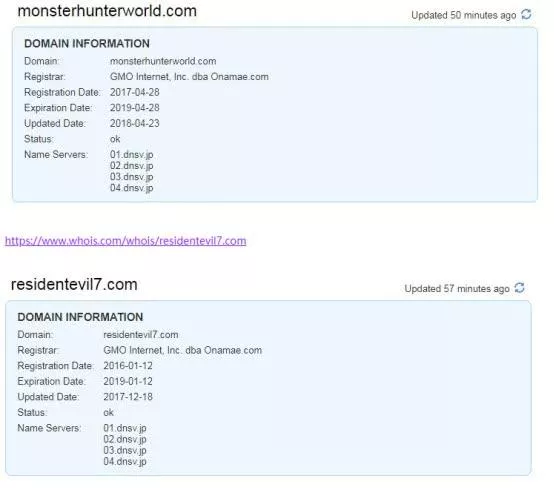
Task: Select 04.dnsv.jp under the residentevil7 name servers
Action: coord(125,461)
